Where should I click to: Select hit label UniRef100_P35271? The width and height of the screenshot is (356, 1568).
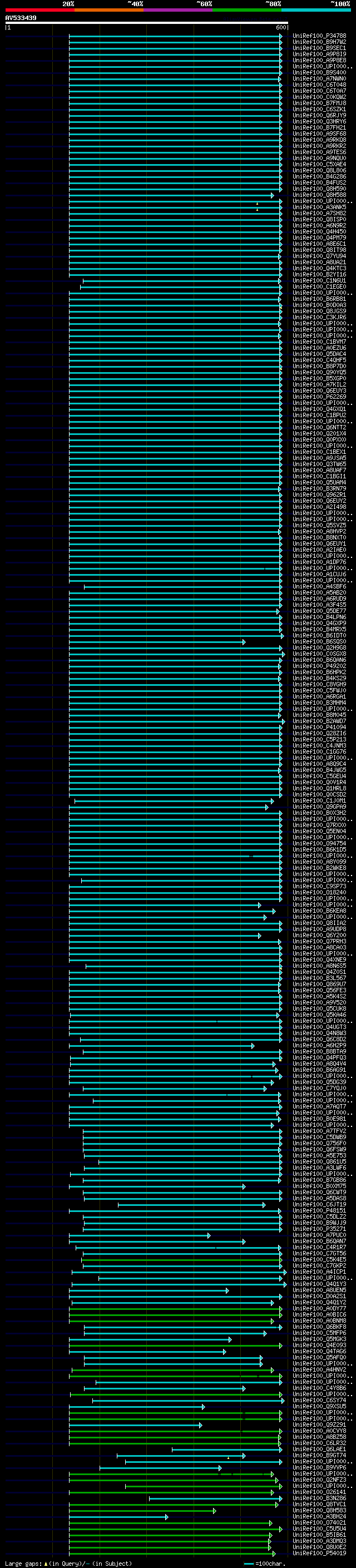coord(319,1229)
